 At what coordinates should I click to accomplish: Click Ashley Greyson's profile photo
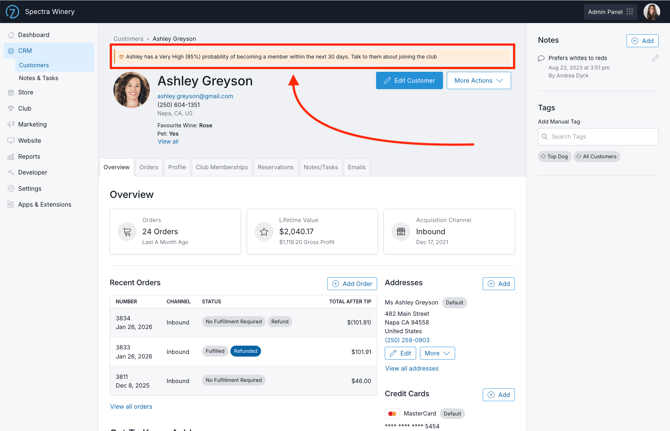tap(132, 90)
